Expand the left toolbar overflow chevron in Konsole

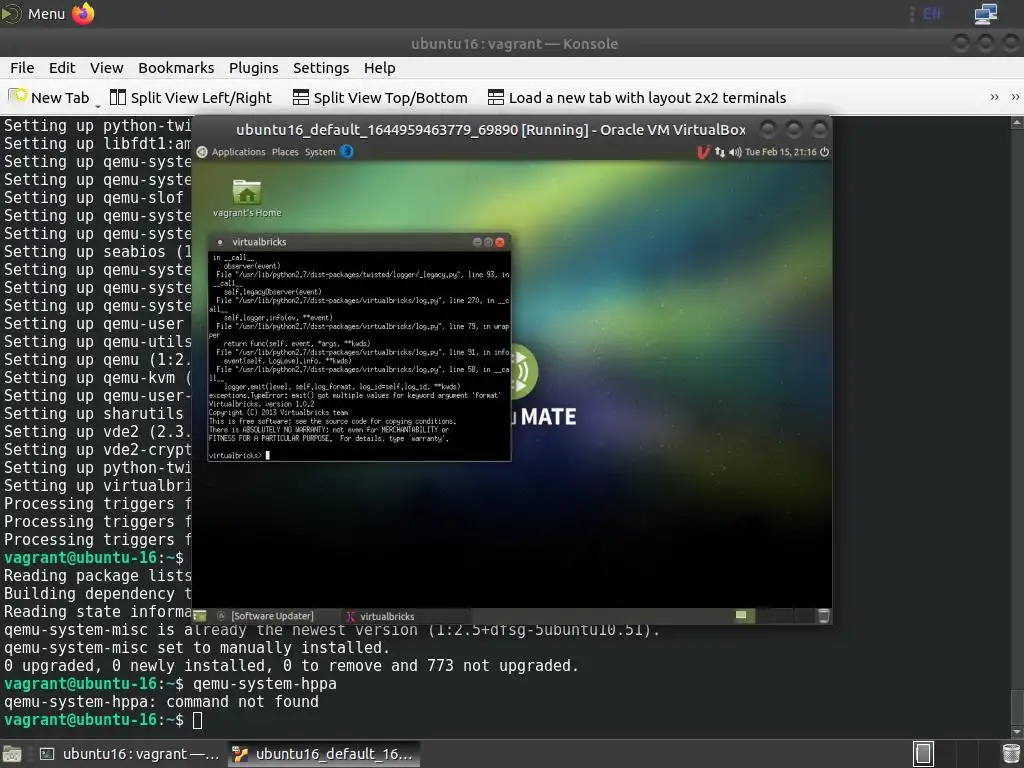click(994, 97)
